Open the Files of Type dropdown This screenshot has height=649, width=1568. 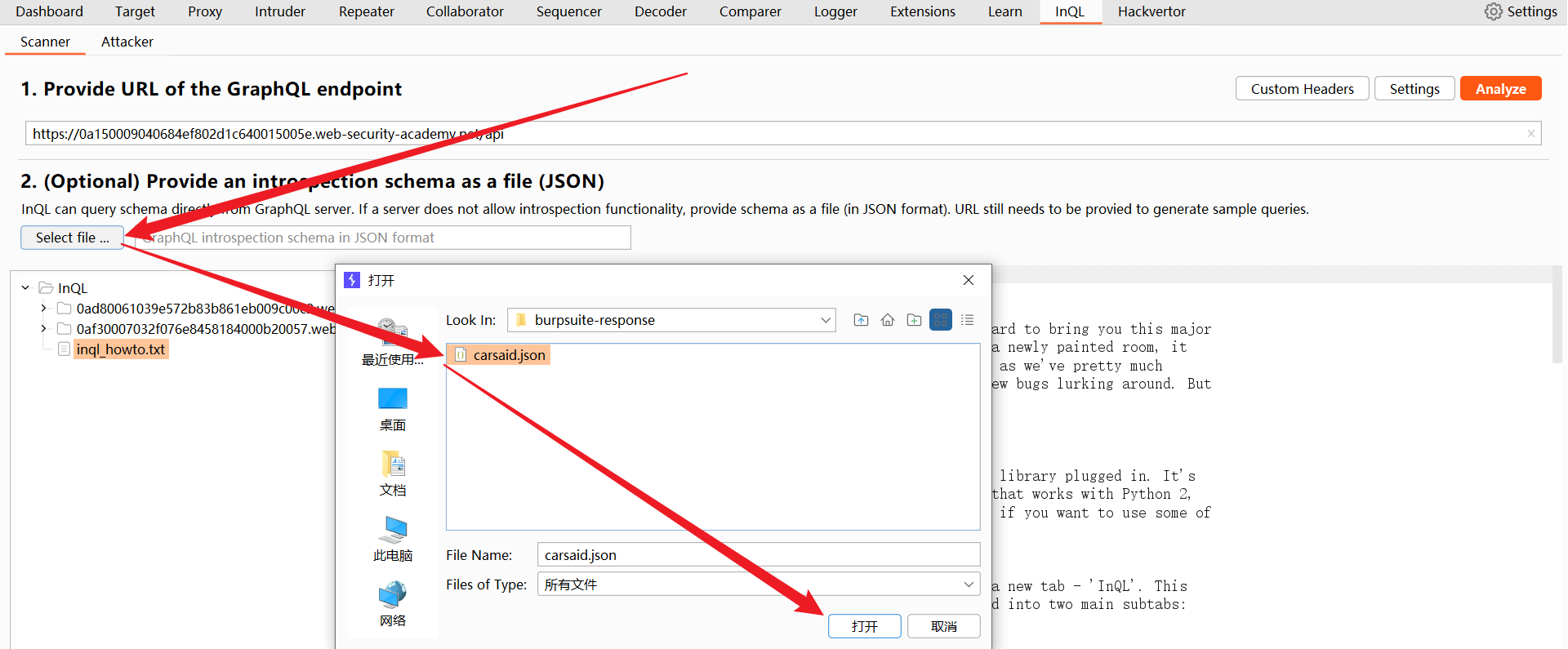[968, 585]
